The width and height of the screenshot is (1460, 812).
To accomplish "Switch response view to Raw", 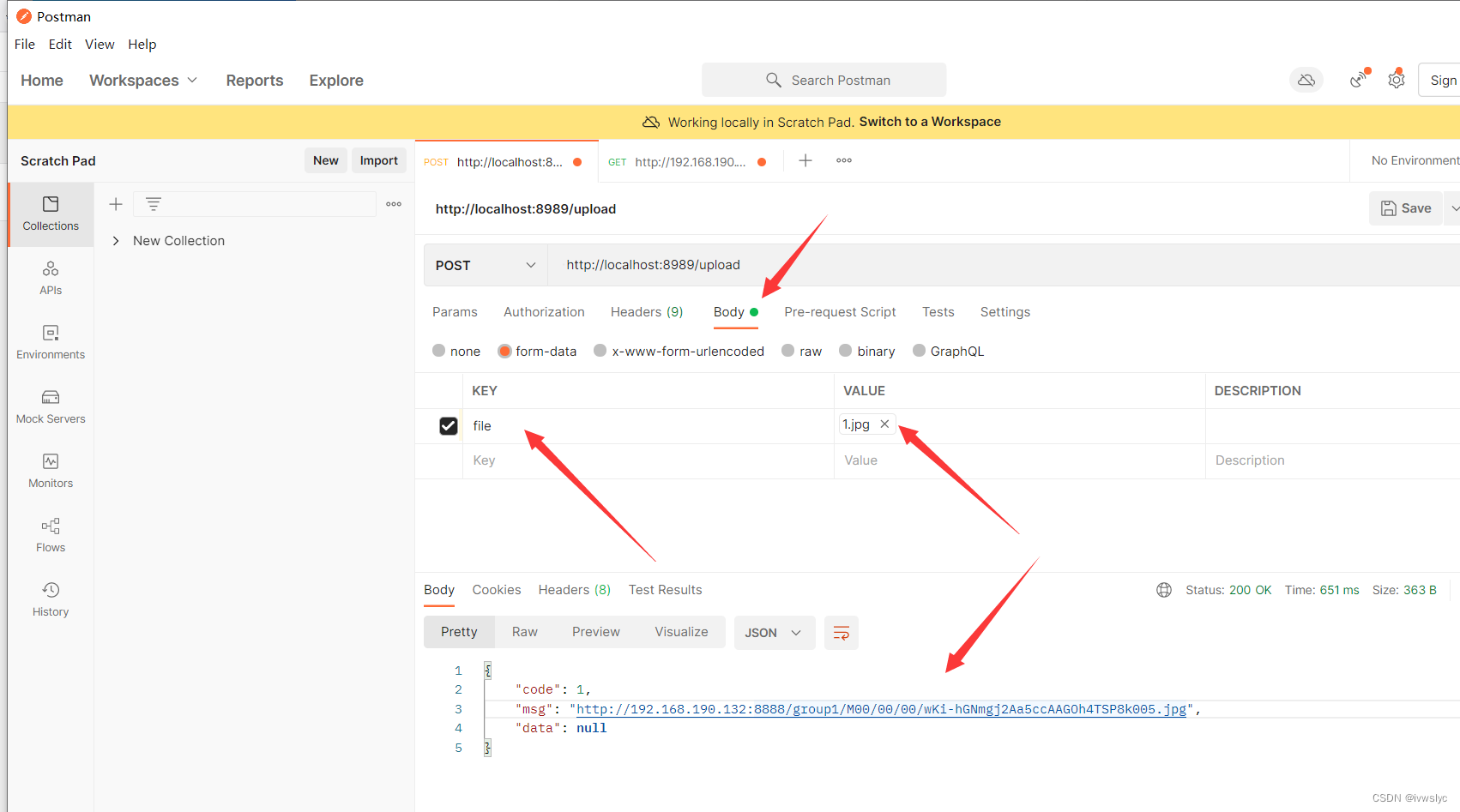I will point(525,632).
